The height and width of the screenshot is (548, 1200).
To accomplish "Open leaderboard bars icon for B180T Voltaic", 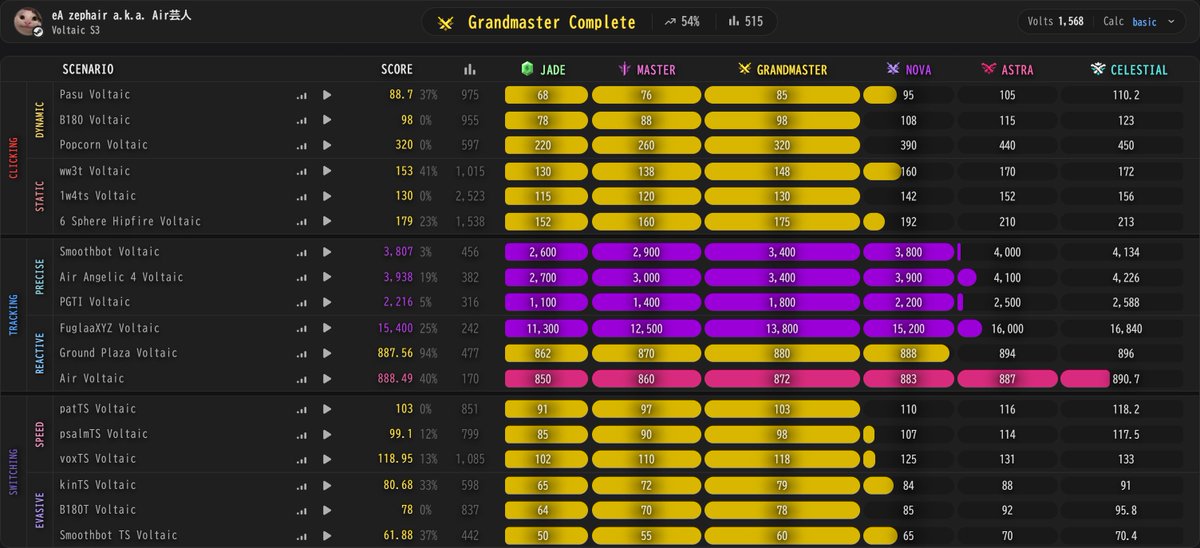I will coord(301,511).
